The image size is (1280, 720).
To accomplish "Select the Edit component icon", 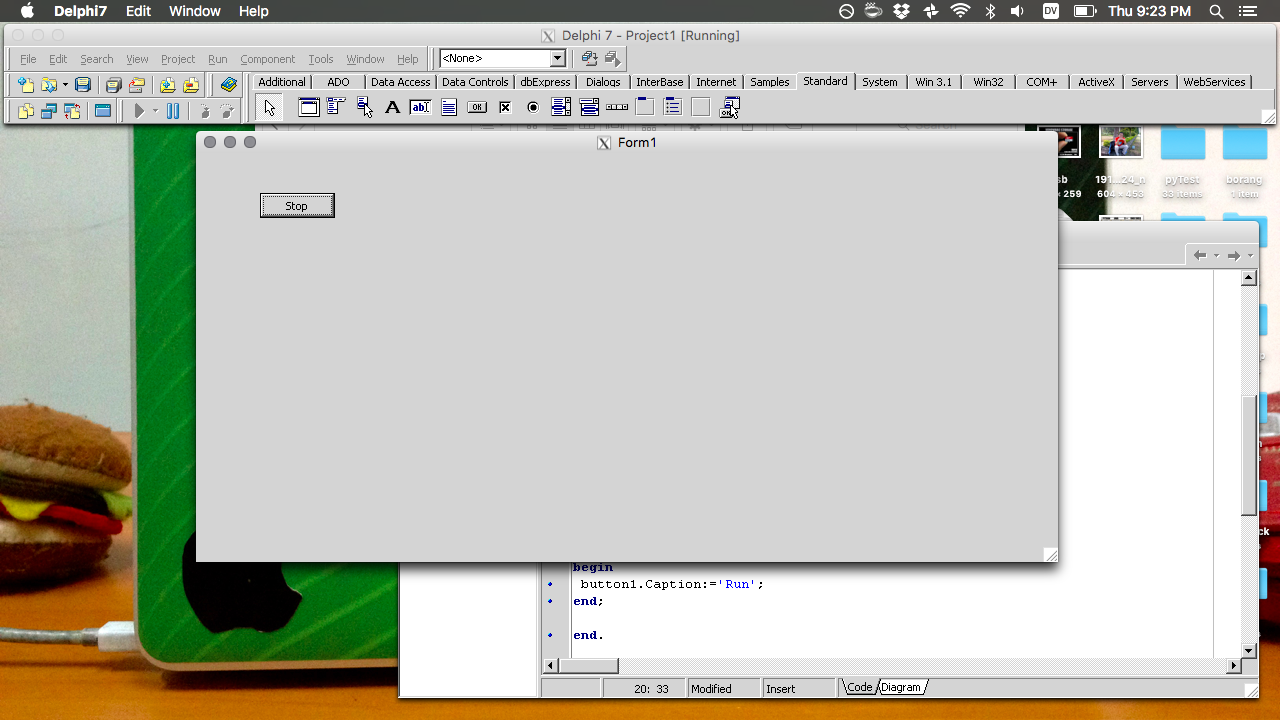I will [420, 107].
